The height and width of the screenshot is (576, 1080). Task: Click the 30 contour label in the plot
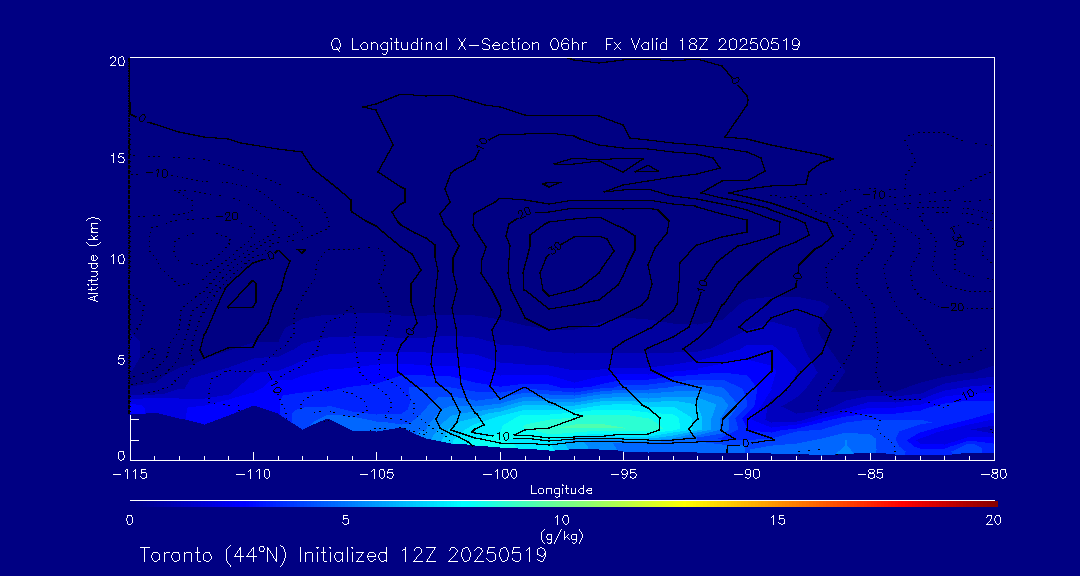coord(555,249)
